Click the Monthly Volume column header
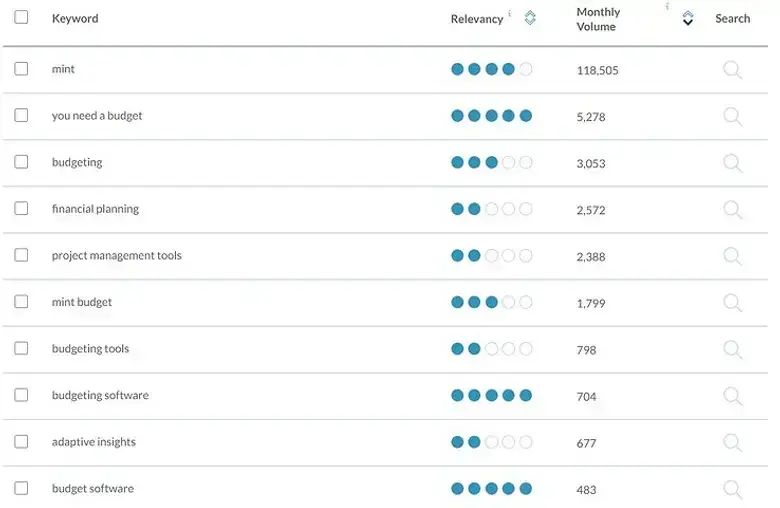780x508 pixels. pos(598,19)
